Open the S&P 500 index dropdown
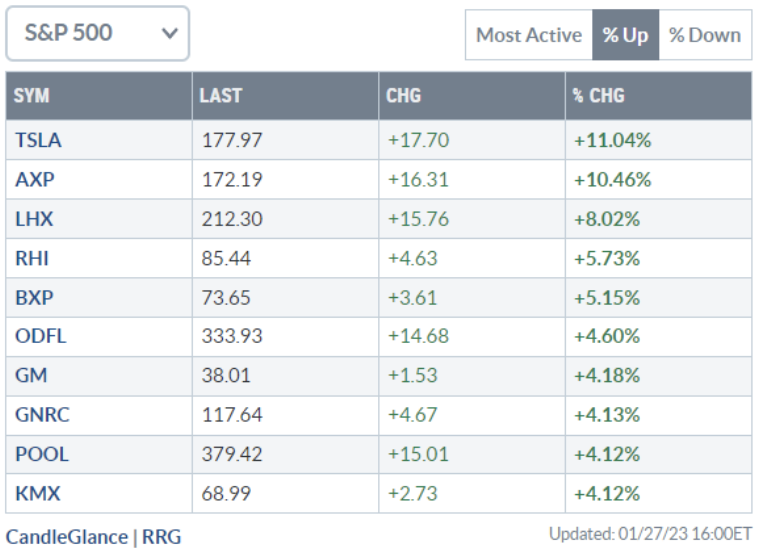 click(x=97, y=33)
